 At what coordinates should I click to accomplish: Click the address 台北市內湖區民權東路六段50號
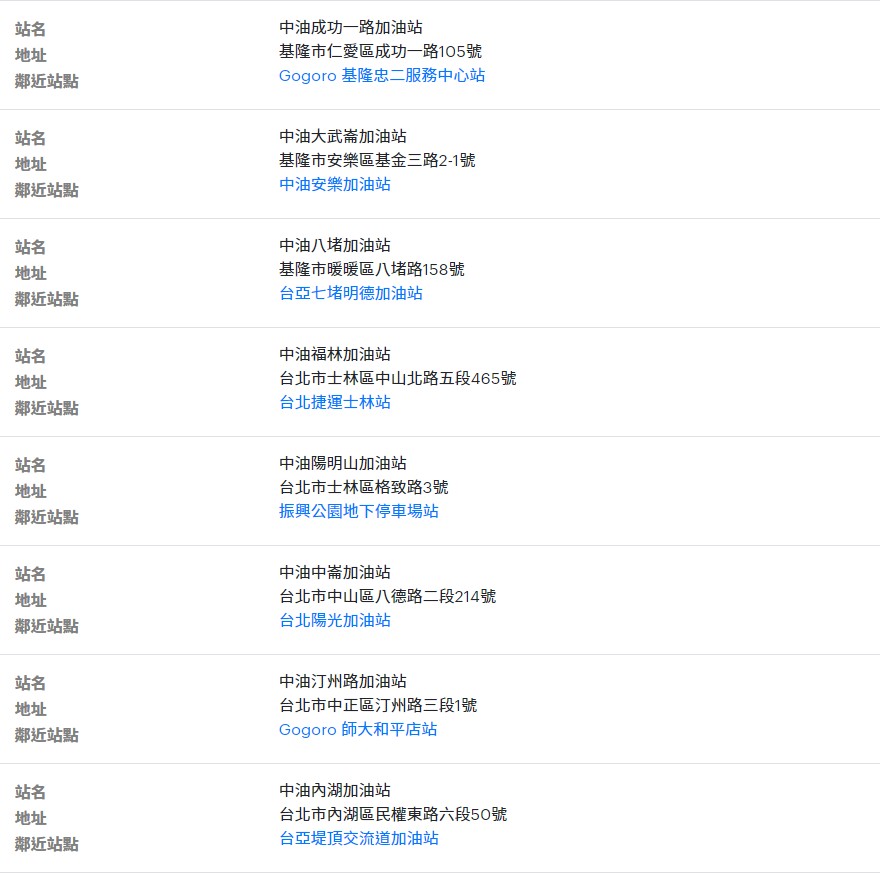(393, 815)
